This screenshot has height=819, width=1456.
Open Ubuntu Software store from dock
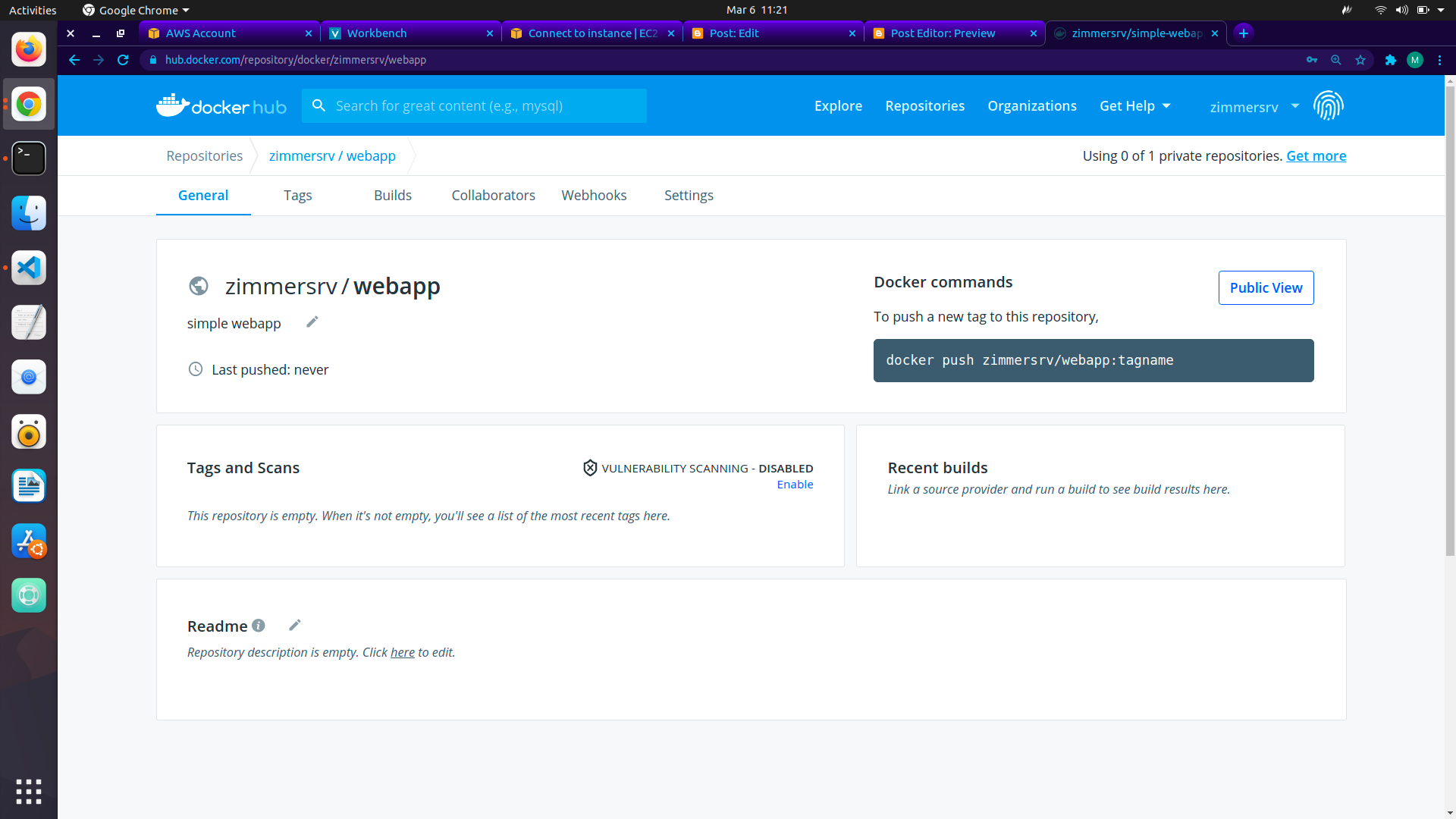pos(29,541)
